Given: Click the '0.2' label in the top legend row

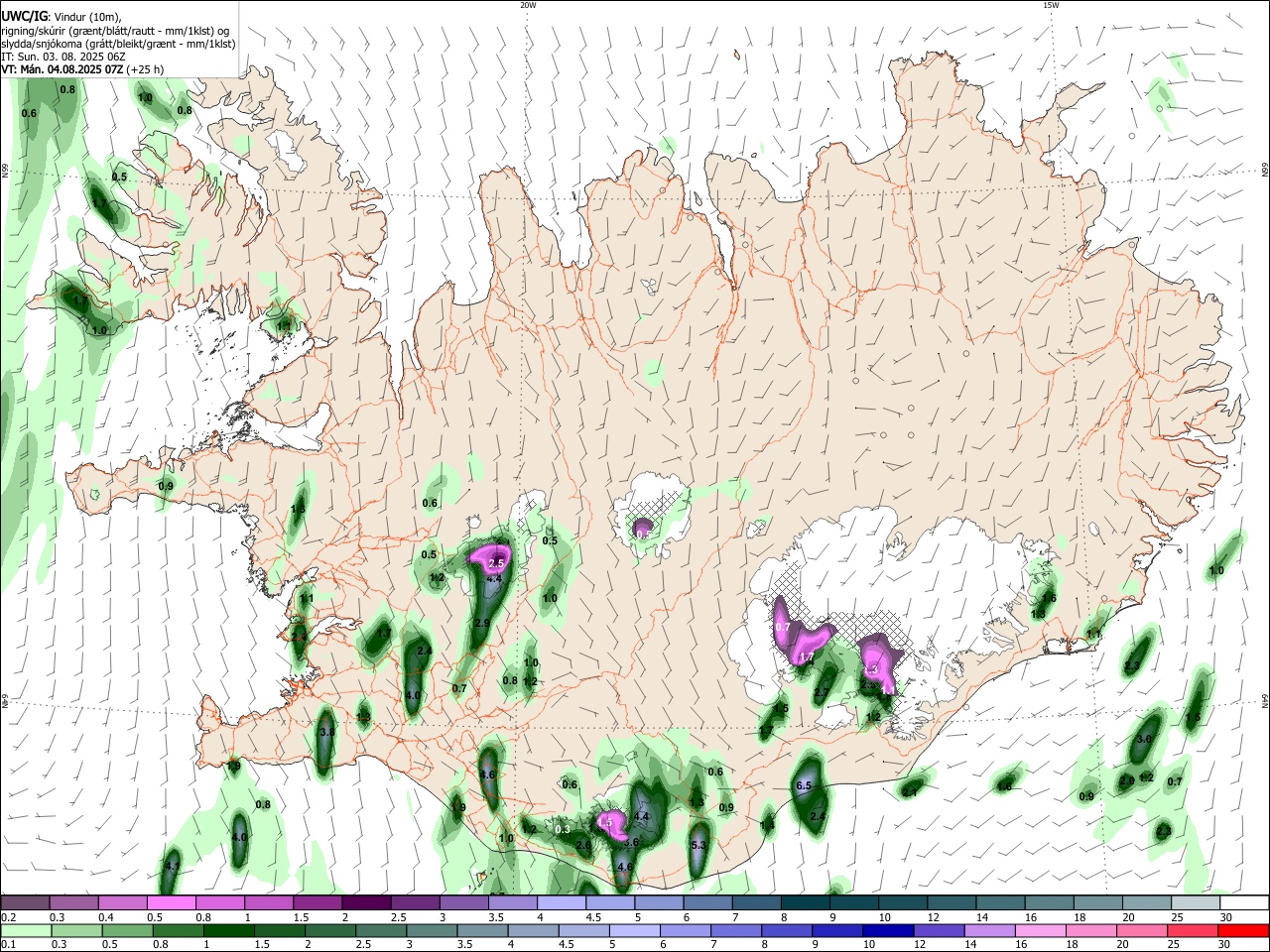Looking at the screenshot, I should click(x=9, y=917).
